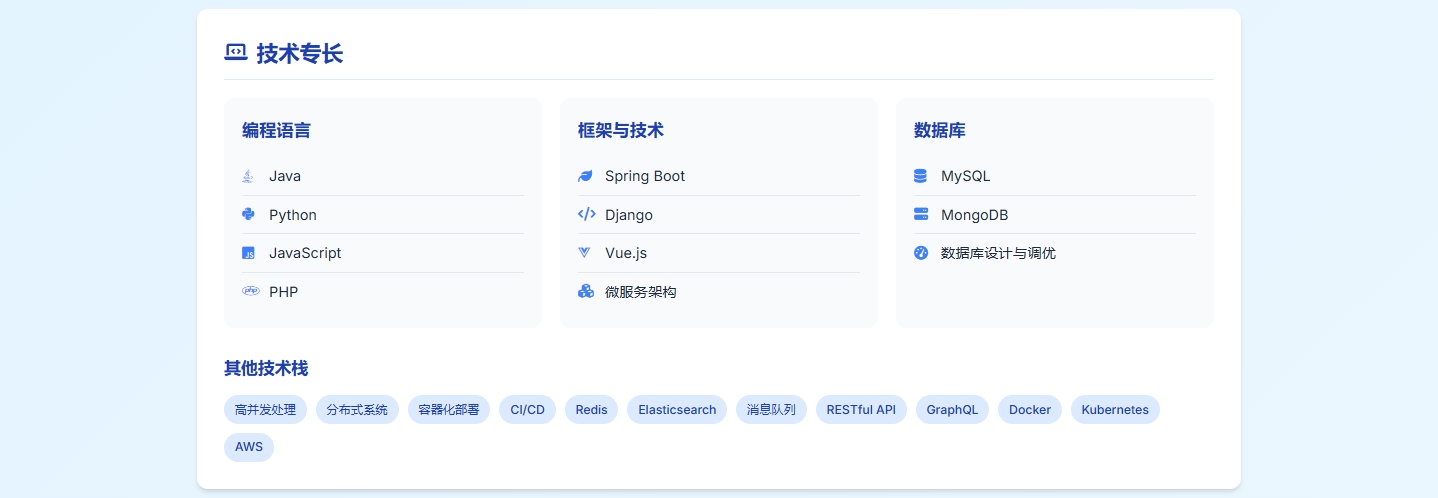Click the Vue.js text label
This screenshot has width=1438, height=498.
click(x=626, y=253)
